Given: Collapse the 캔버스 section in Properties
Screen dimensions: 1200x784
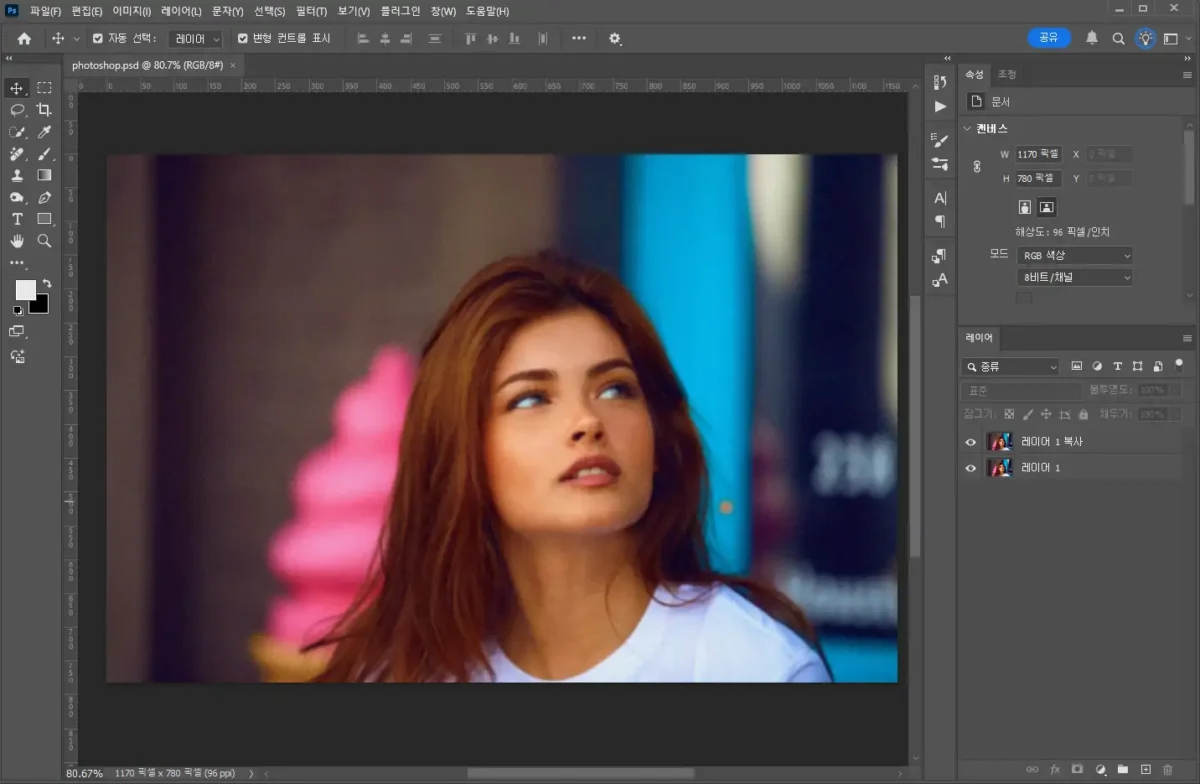Looking at the screenshot, I should 966,128.
